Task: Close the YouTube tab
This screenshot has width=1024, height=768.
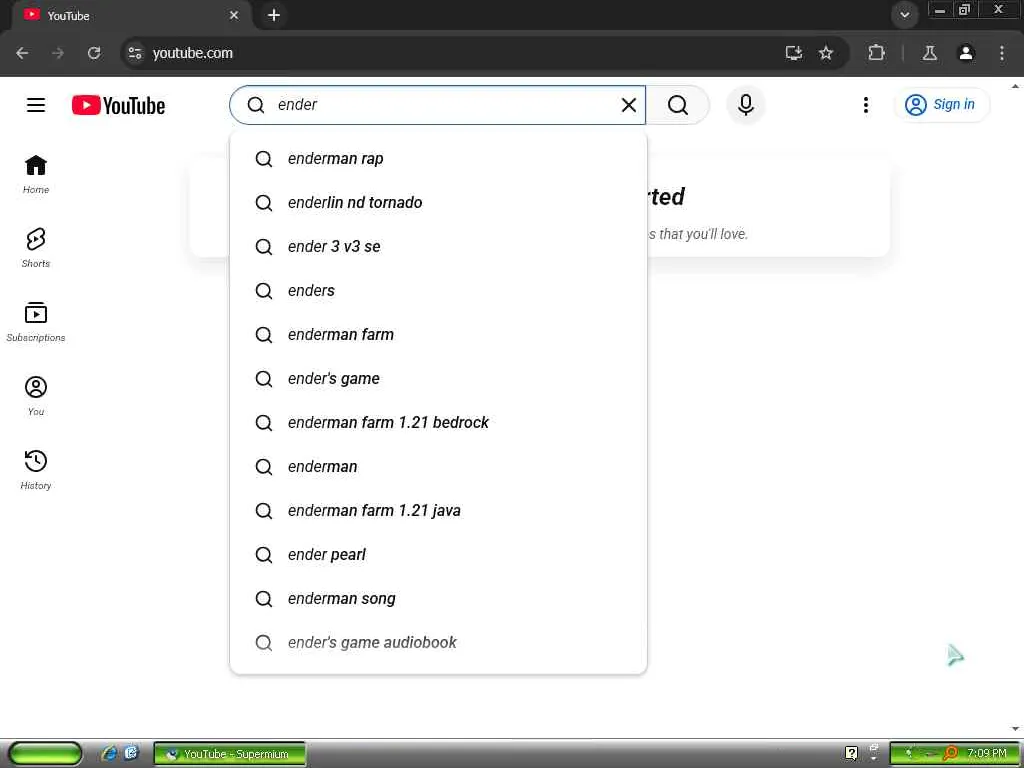Action: tap(234, 15)
